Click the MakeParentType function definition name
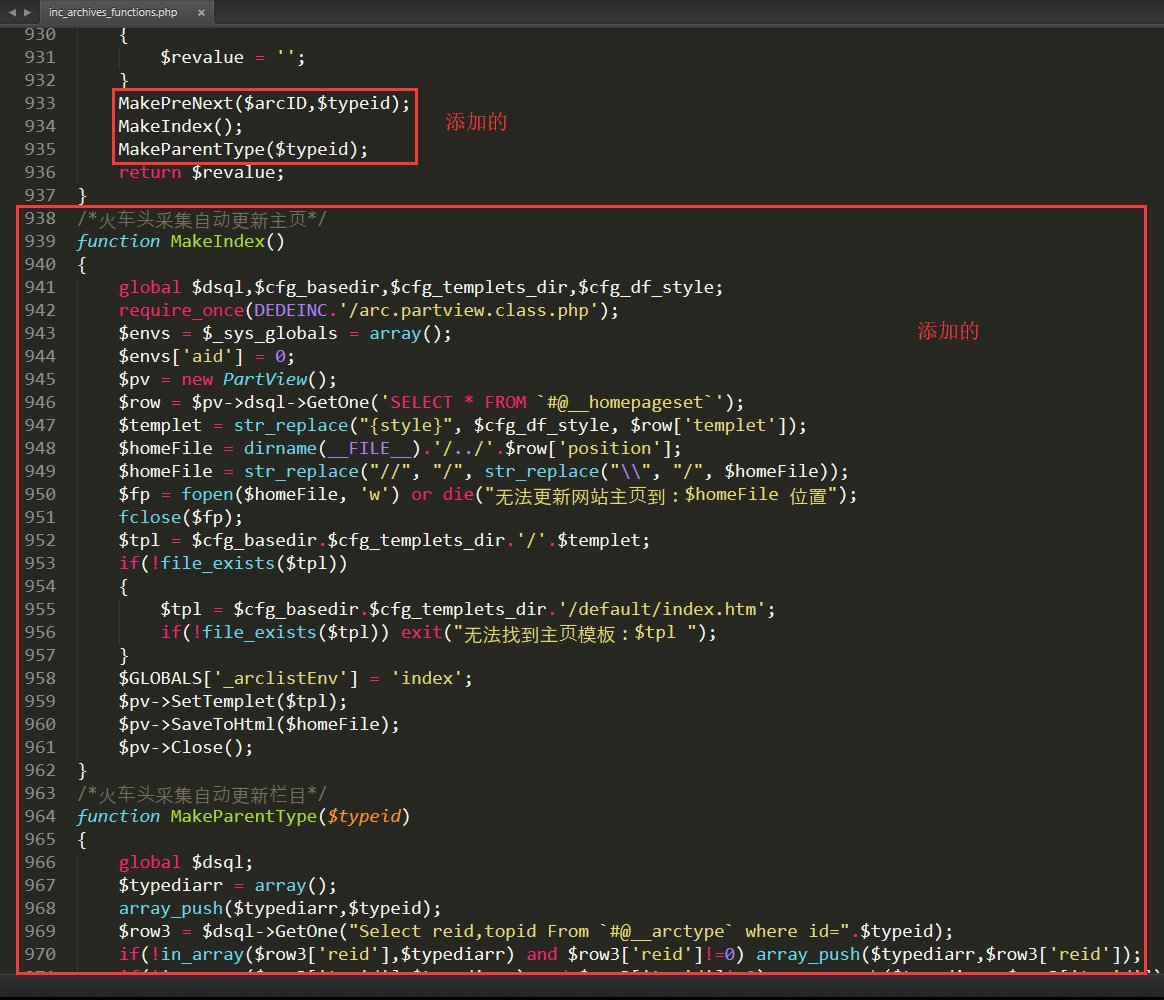 (243, 816)
